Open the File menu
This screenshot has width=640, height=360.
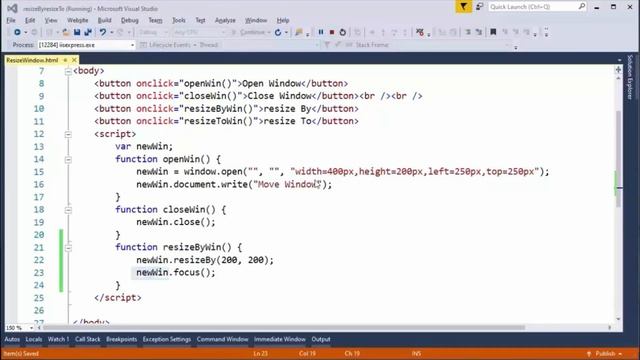[x=11, y=20]
